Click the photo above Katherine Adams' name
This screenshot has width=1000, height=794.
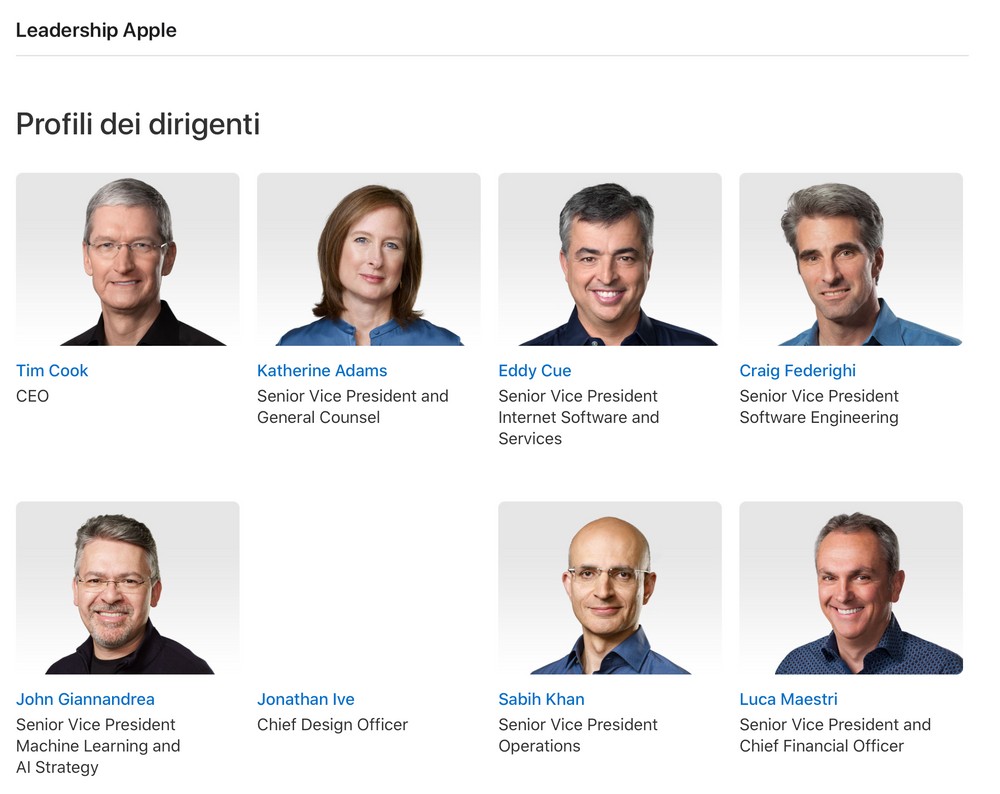pyautogui.click(x=369, y=259)
